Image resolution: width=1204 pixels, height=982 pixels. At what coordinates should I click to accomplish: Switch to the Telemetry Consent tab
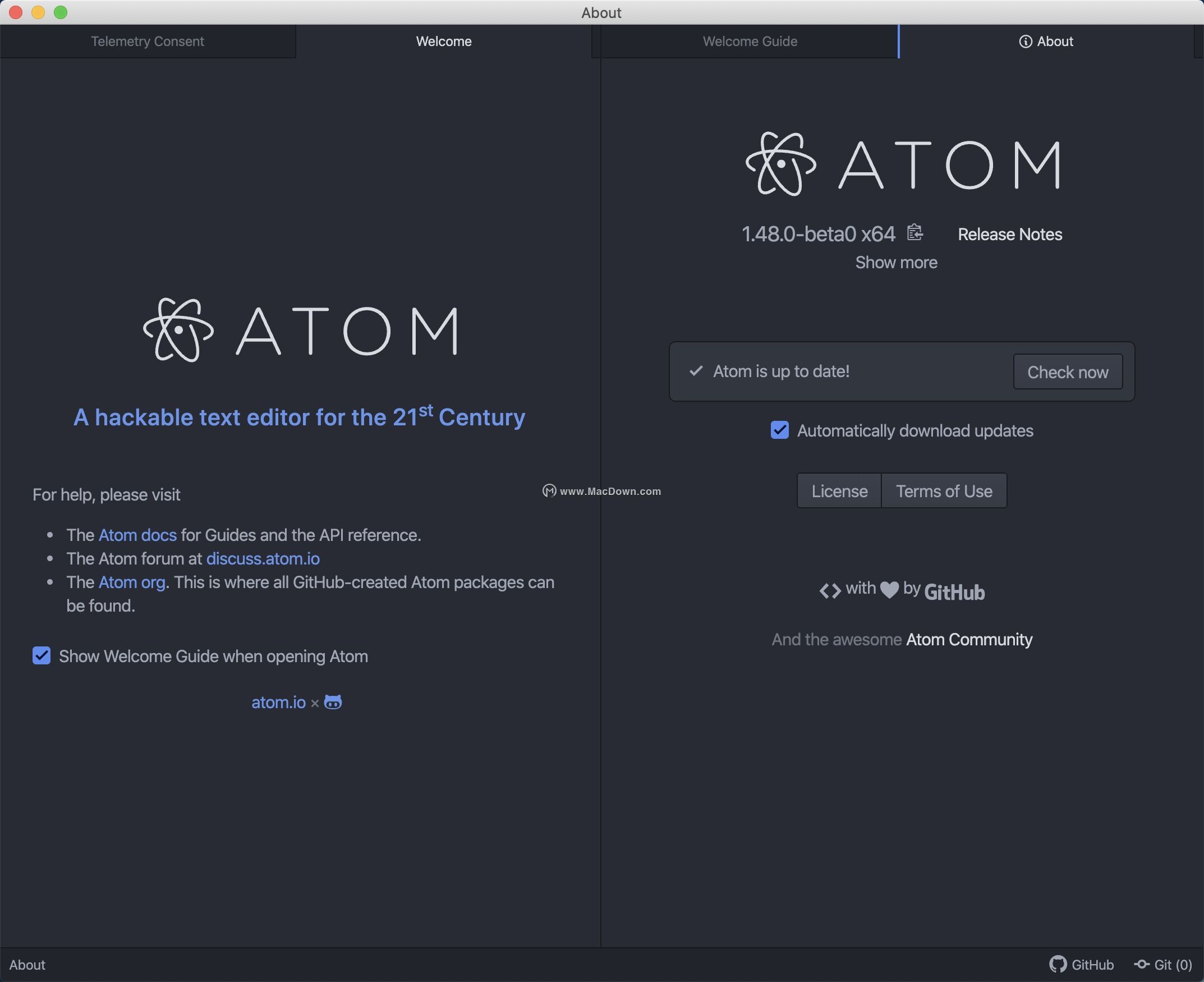(x=148, y=42)
